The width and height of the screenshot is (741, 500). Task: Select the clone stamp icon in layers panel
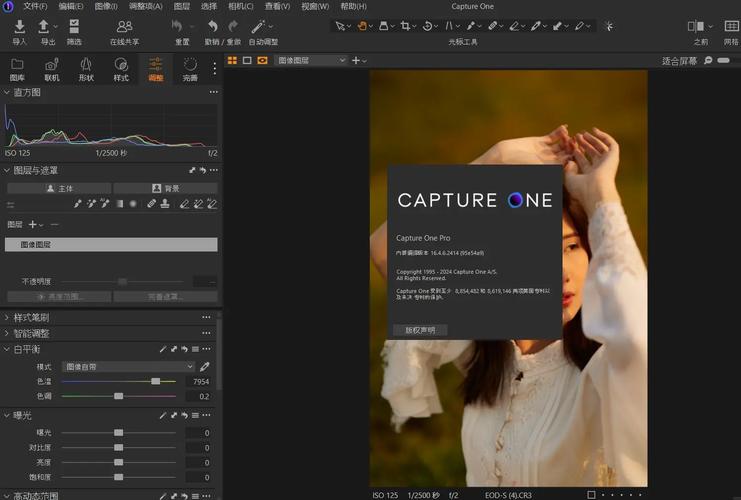[x=165, y=204]
